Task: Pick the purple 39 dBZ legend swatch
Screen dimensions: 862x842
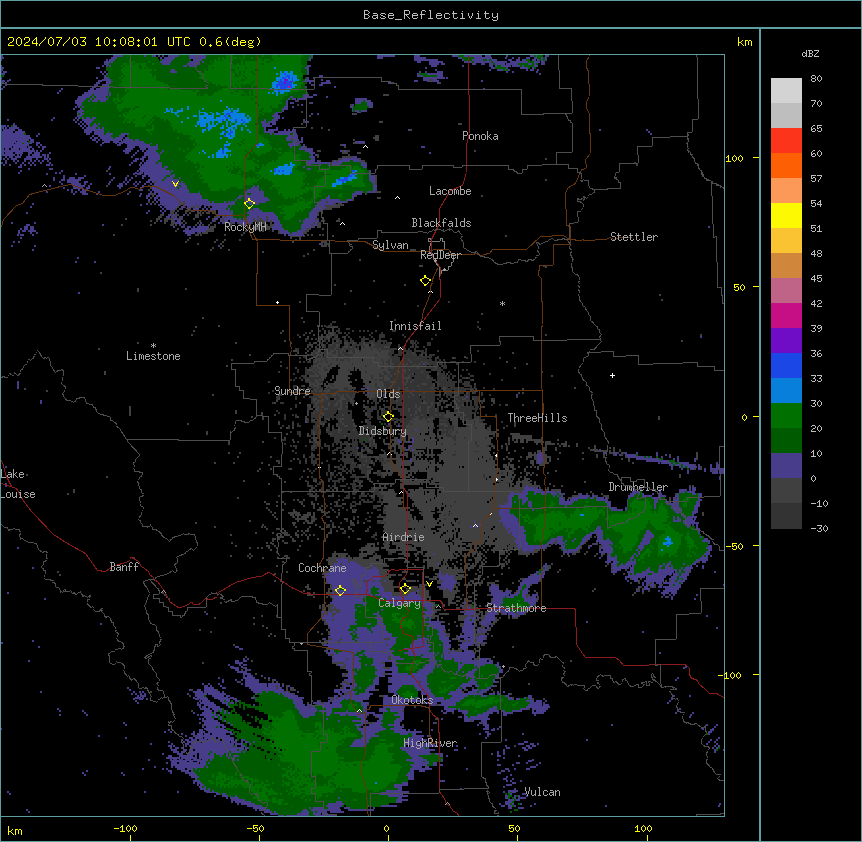Action: point(786,340)
